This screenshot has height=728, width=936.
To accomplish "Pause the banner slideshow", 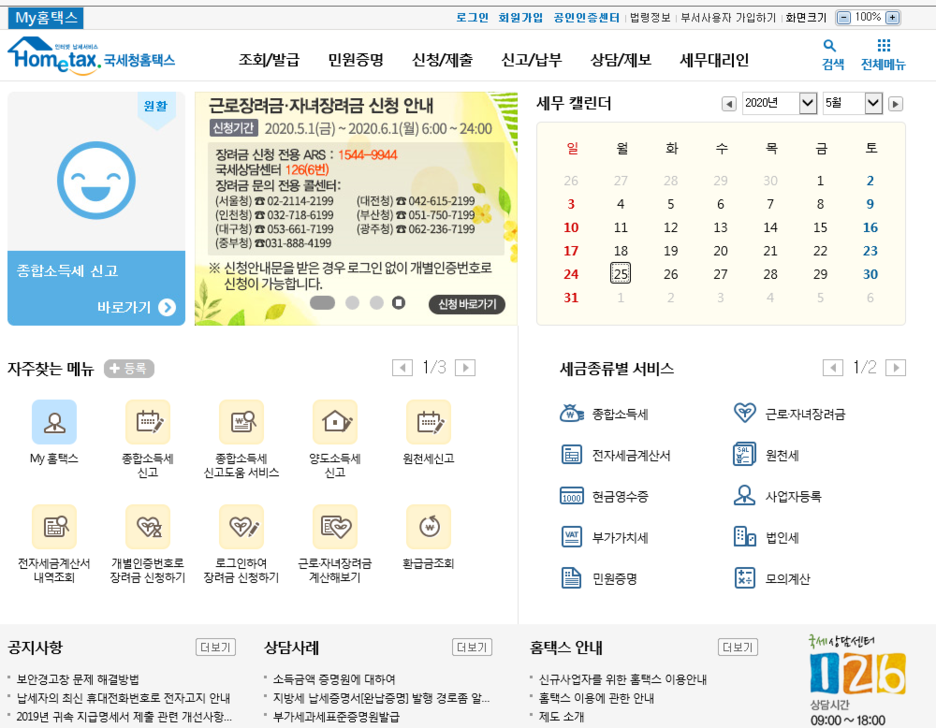I will 399,303.
